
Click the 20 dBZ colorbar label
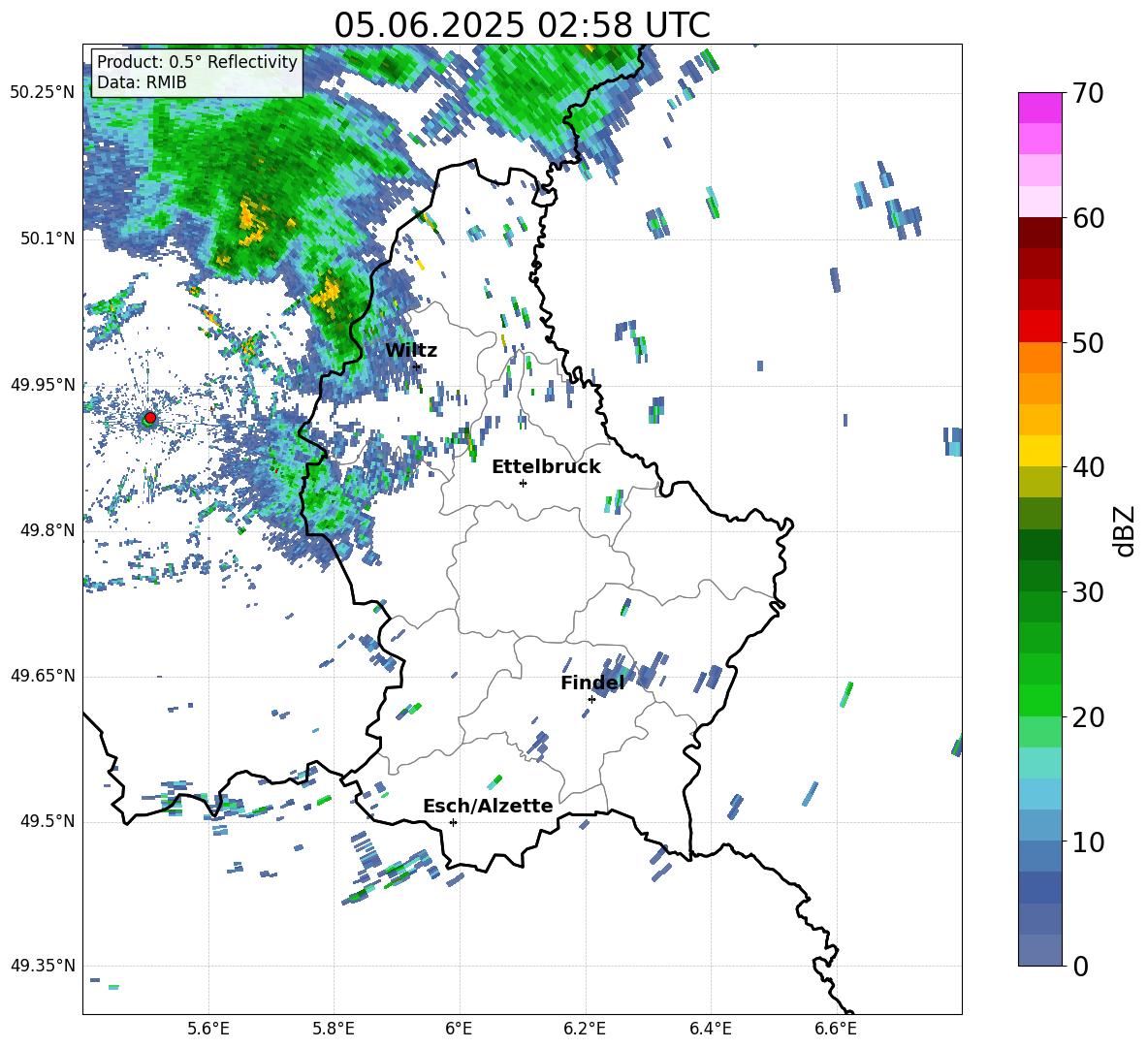tap(1088, 717)
